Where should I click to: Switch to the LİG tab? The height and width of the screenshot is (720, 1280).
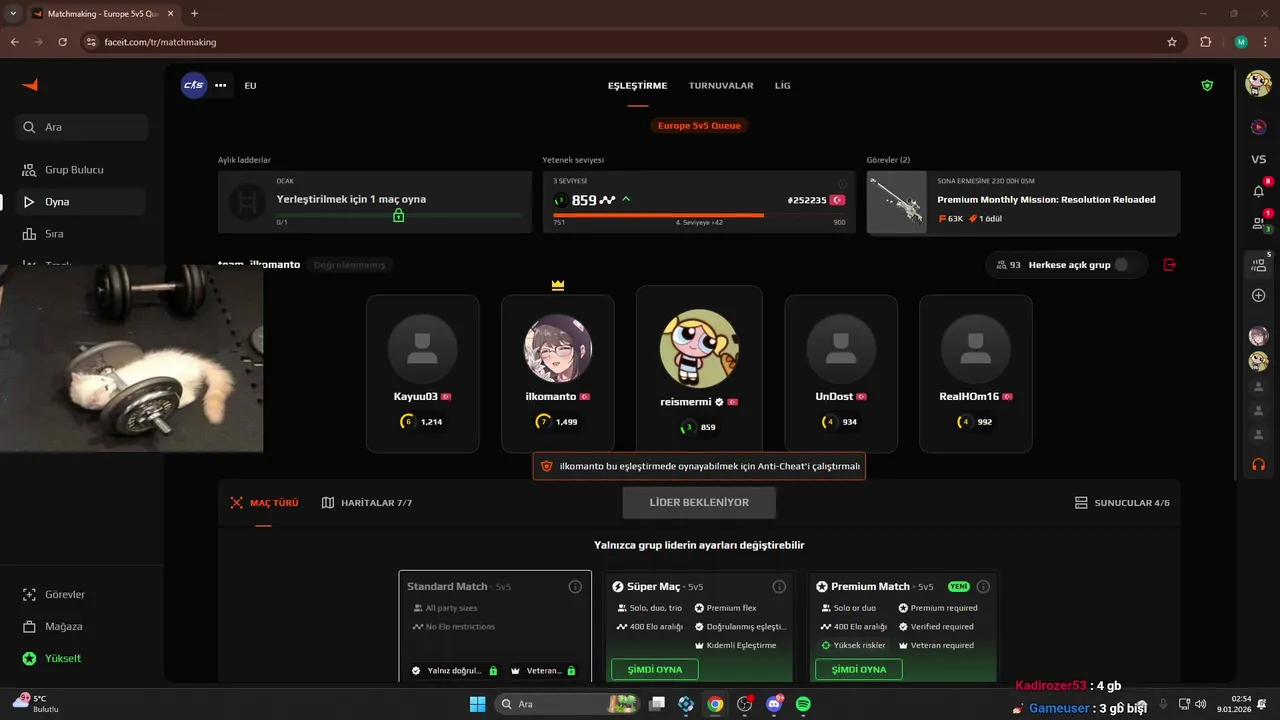tap(782, 86)
